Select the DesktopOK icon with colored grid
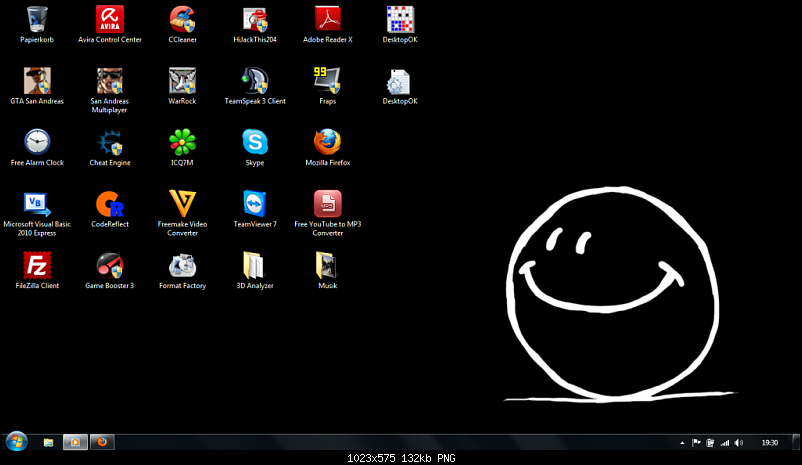The image size is (802, 465). click(400, 19)
